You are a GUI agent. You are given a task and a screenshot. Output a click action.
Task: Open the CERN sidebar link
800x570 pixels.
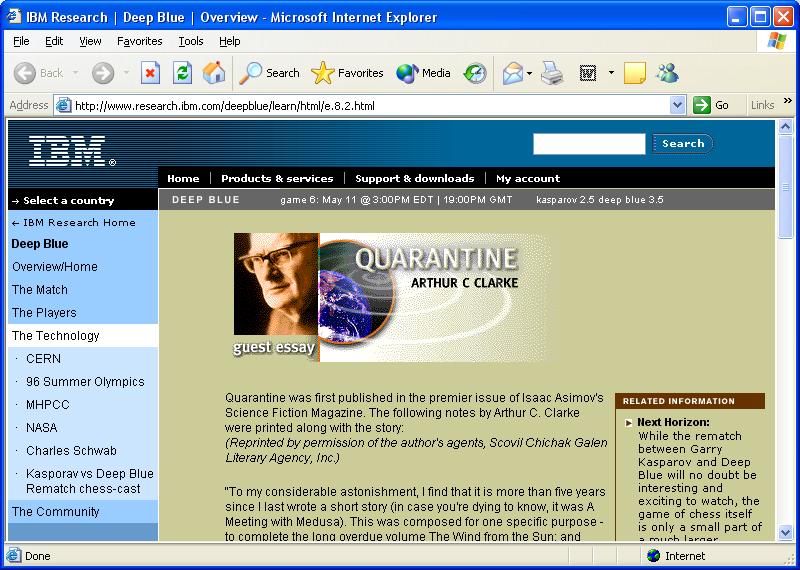[43, 358]
